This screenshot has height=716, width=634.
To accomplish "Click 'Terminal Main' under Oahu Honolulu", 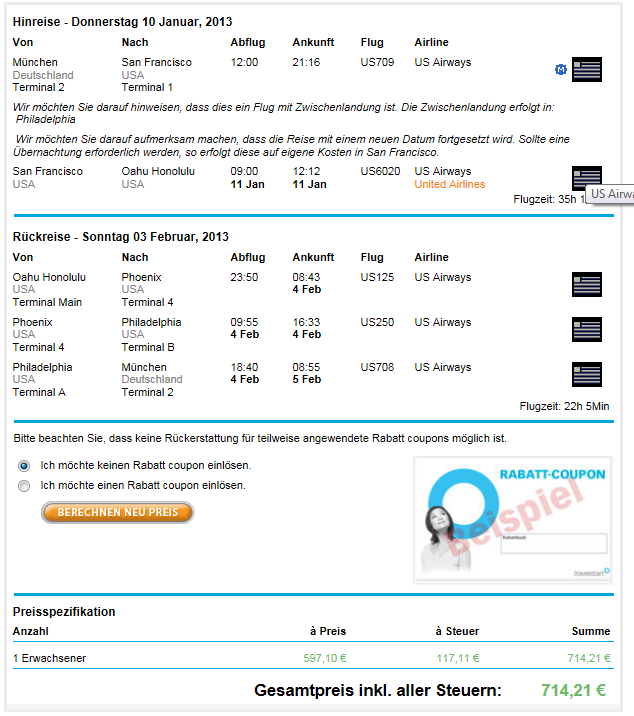I will click(x=47, y=302).
